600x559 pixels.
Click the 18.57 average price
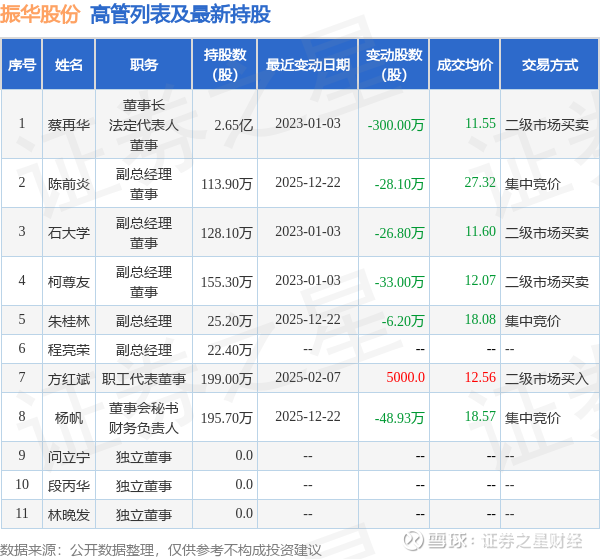[480, 416]
